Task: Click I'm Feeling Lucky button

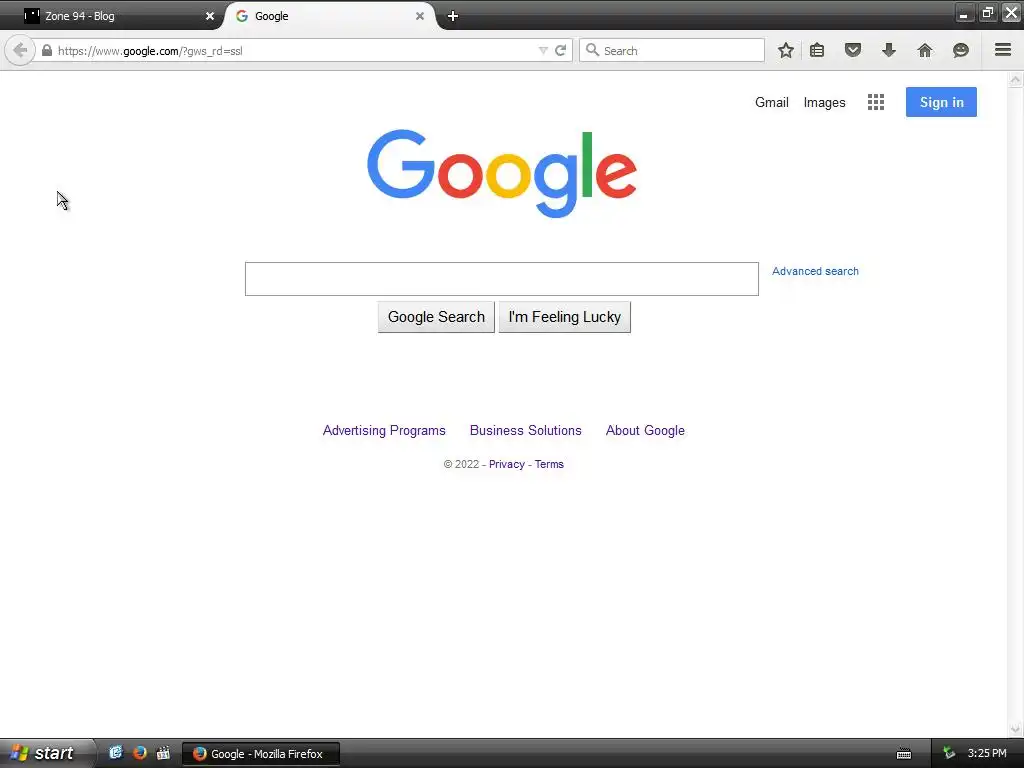Action: [564, 317]
